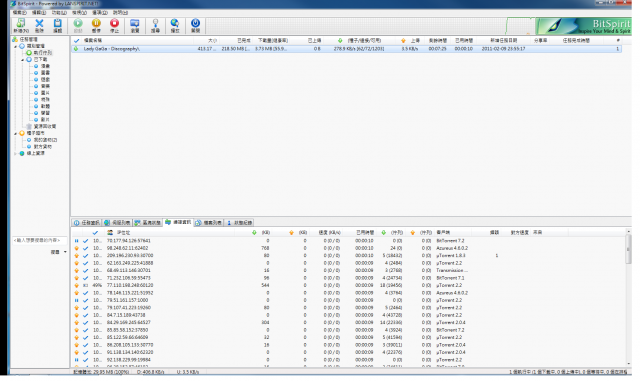Image resolution: width=640 pixels, height=381 pixels.
Task: Click the blue folder settings toolbar icon
Action: [x=134, y=25]
